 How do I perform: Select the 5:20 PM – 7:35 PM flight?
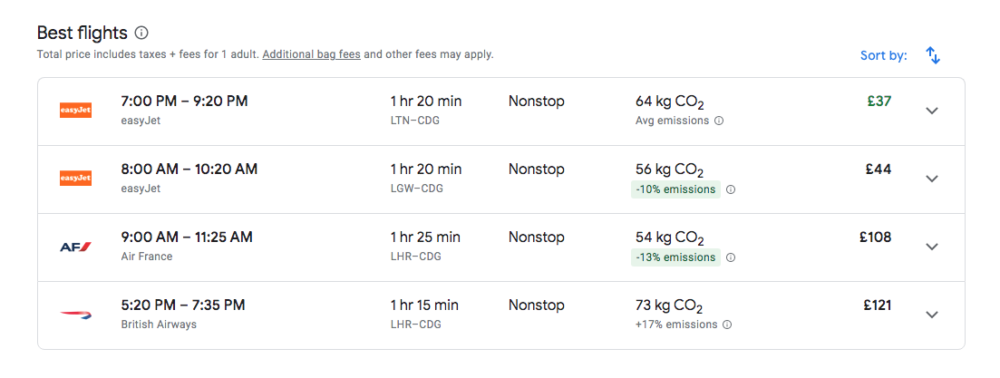[501, 315]
